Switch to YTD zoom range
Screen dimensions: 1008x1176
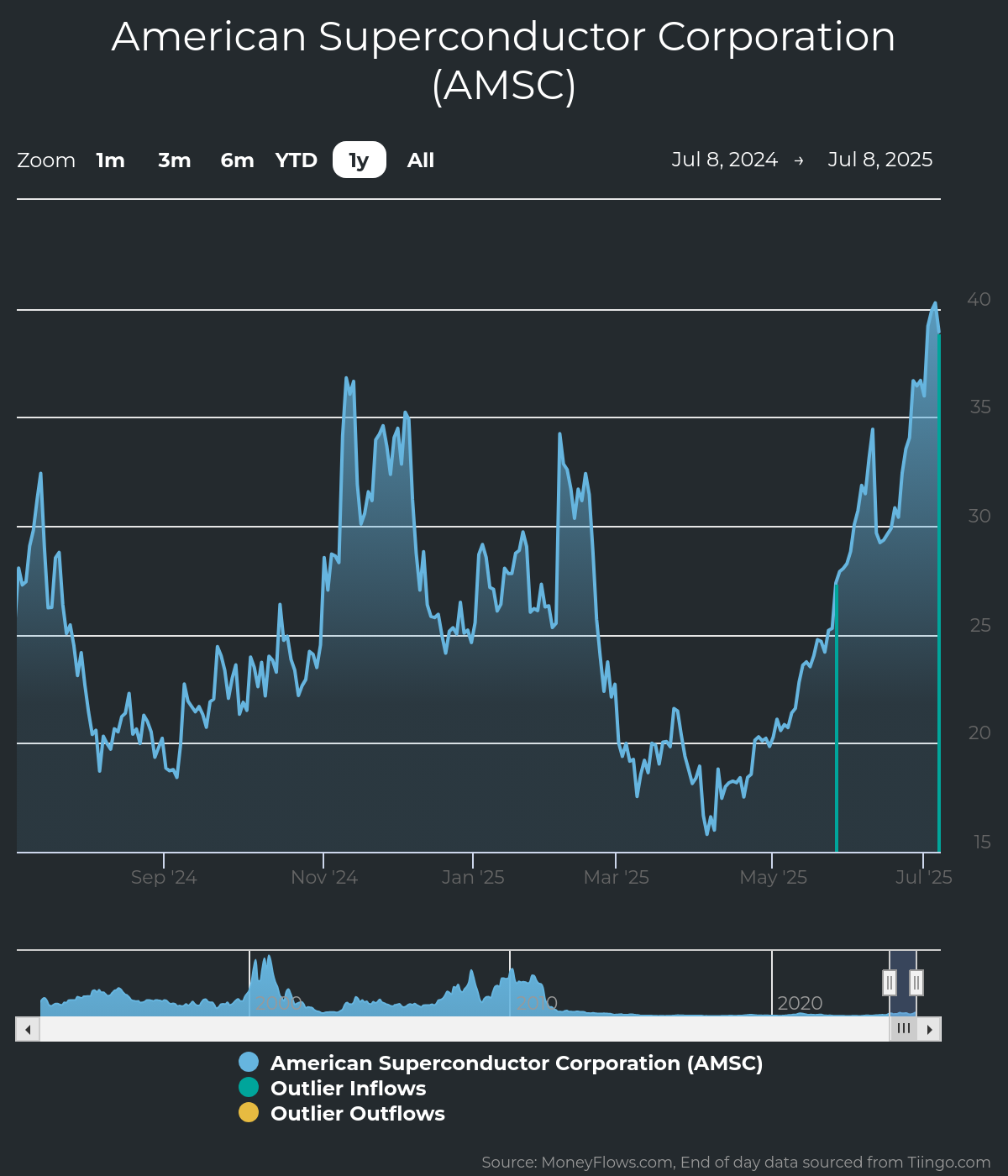297,160
